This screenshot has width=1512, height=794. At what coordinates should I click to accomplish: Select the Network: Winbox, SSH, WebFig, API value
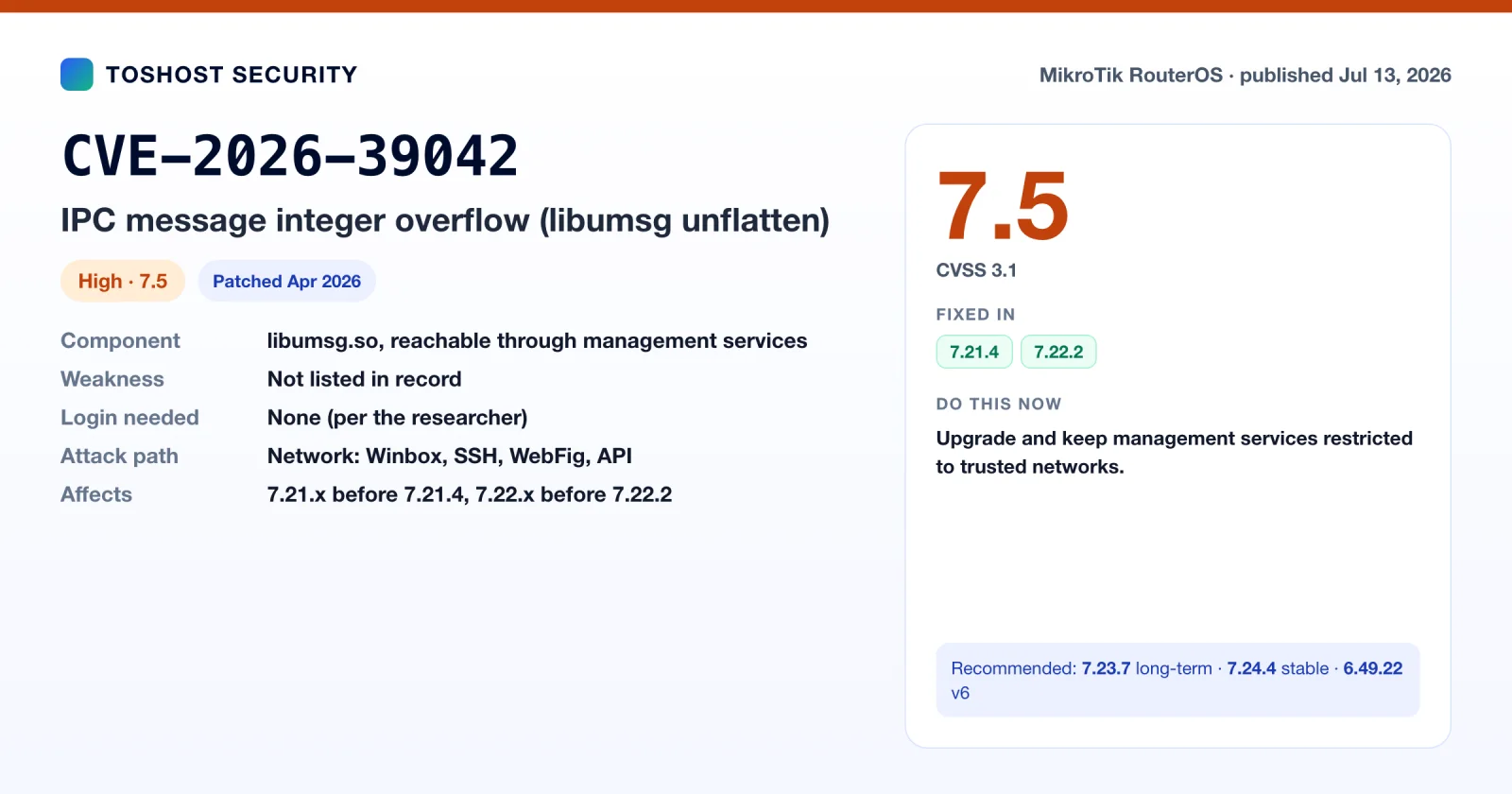(450, 456)
